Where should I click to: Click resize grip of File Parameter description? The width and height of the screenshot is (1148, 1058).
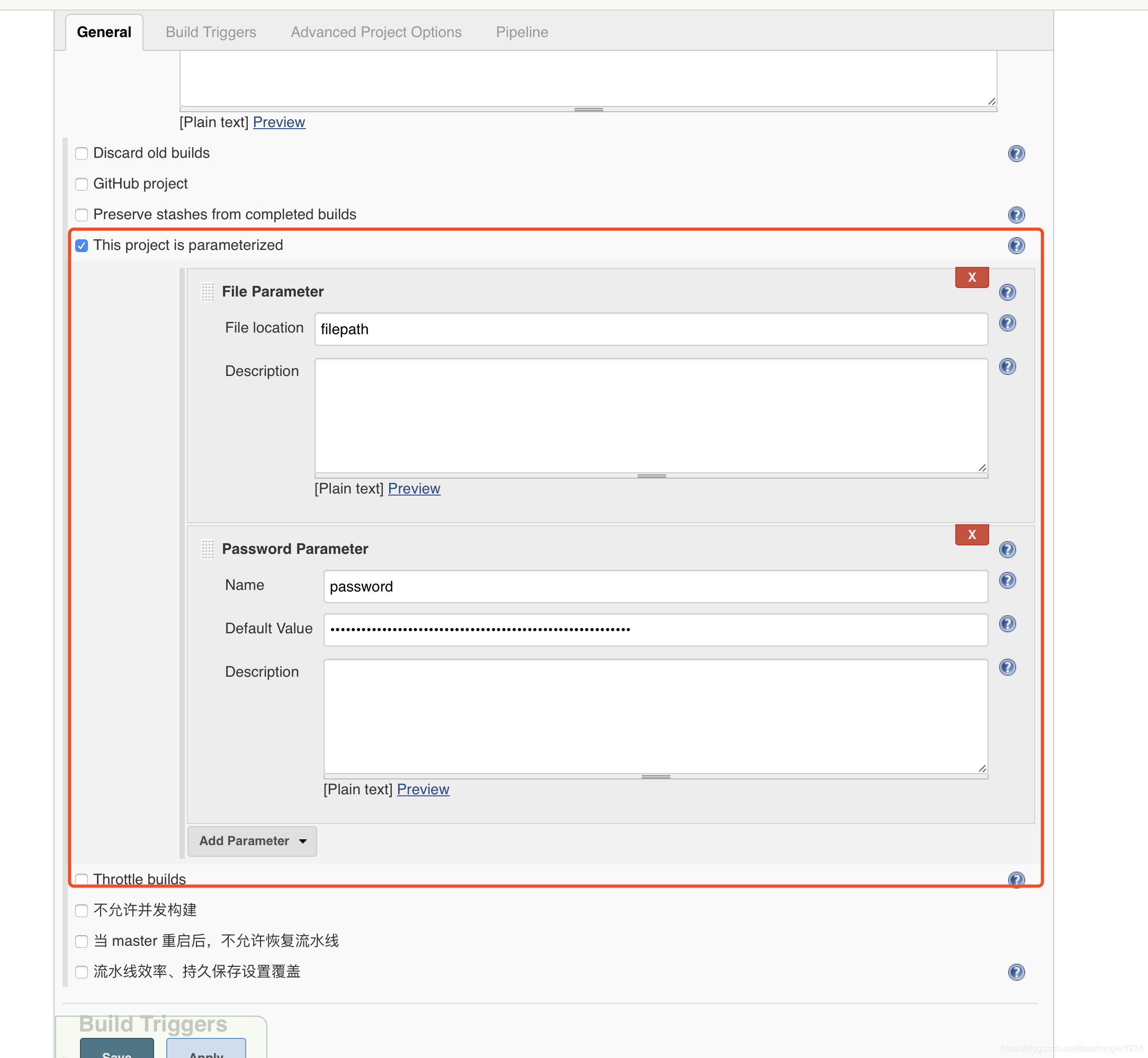pos(982,468)
